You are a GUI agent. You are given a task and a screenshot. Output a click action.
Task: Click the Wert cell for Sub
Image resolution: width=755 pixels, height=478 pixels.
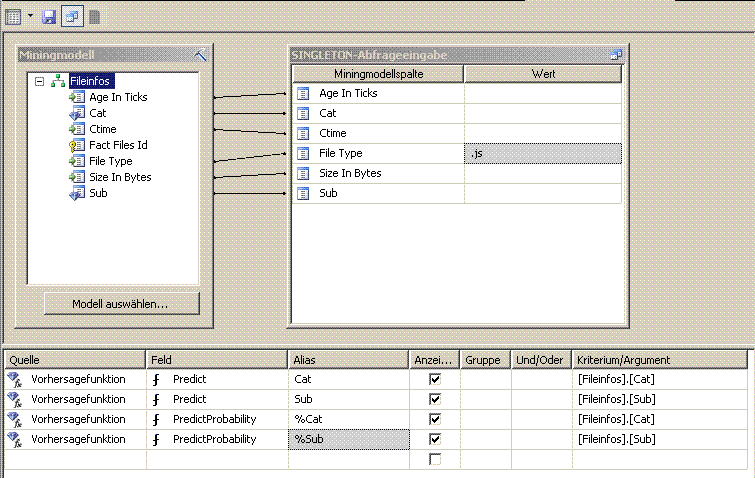(x=543, y=194)
